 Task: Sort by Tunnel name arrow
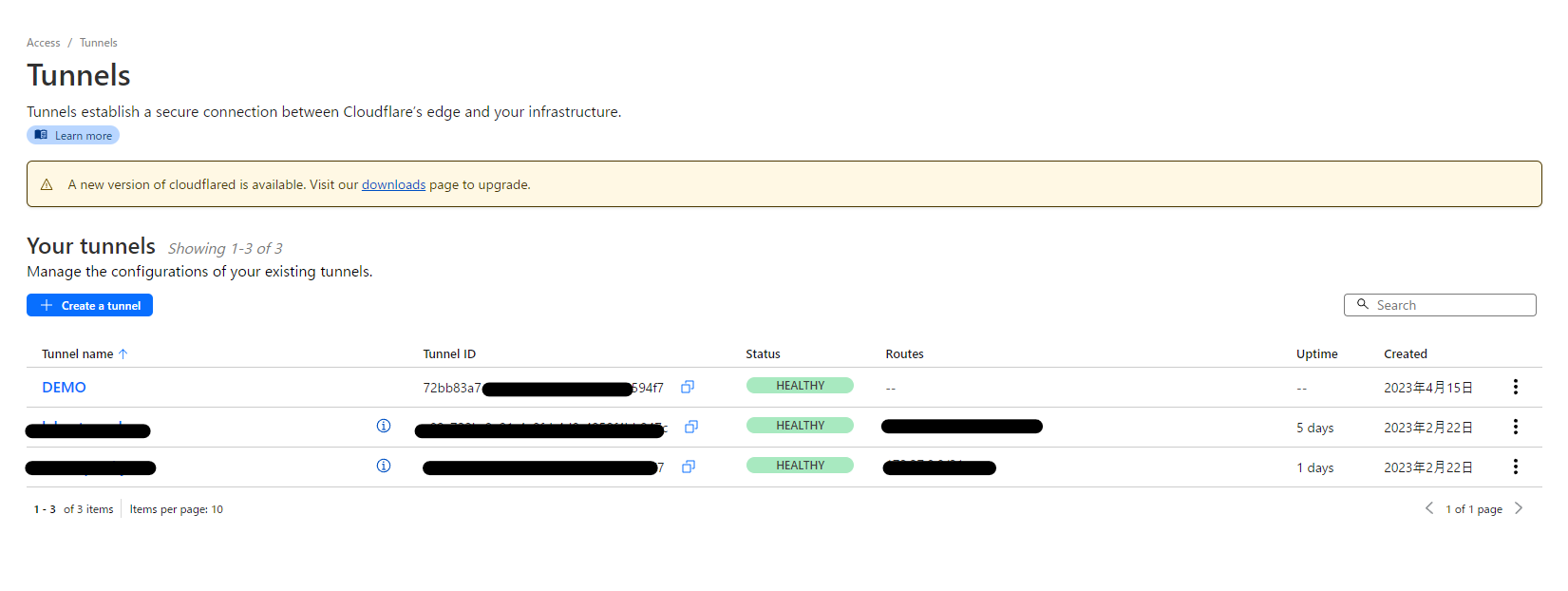click(123, 353)
